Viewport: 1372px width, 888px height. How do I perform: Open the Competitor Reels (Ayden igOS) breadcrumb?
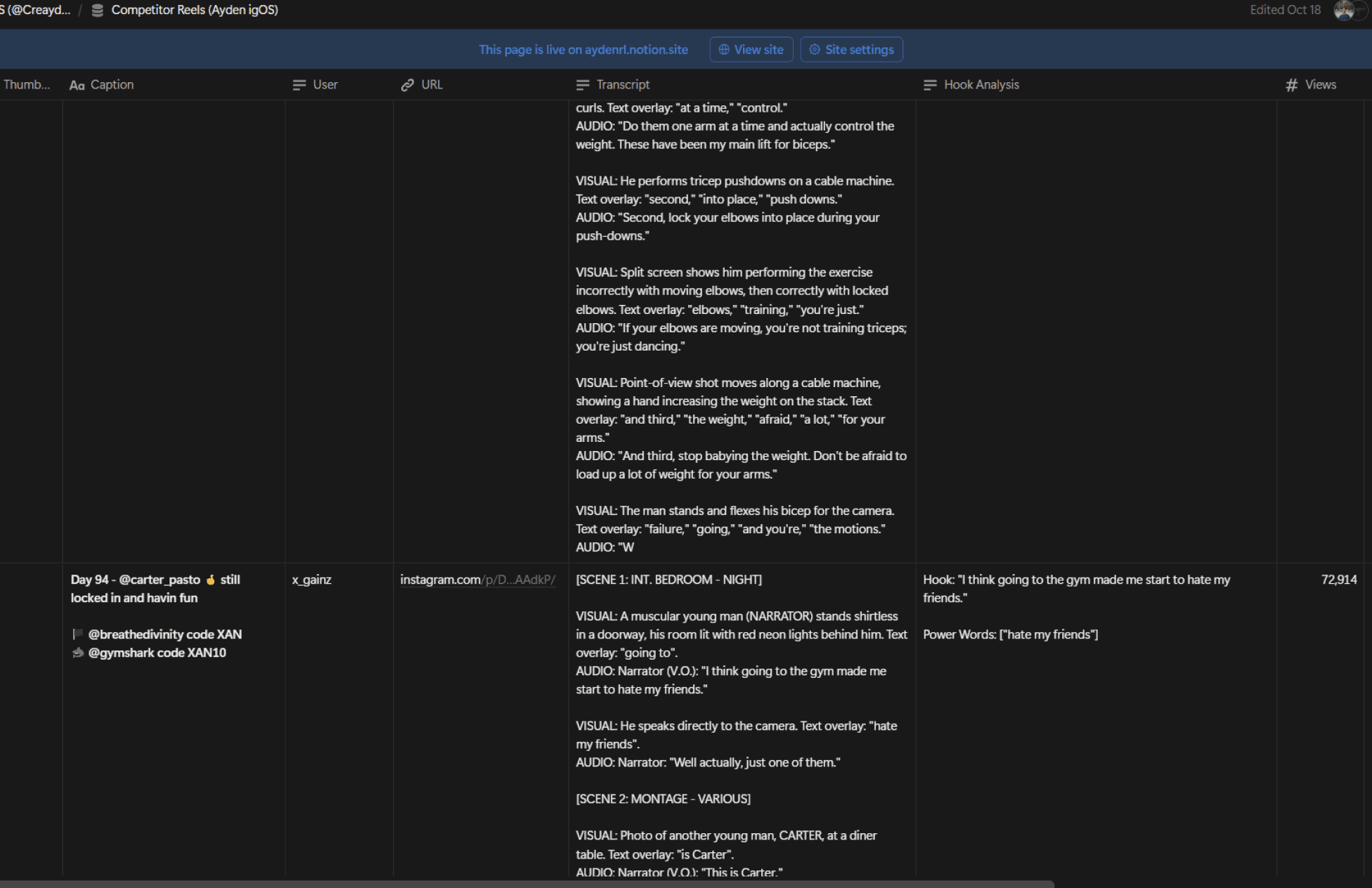194,11
